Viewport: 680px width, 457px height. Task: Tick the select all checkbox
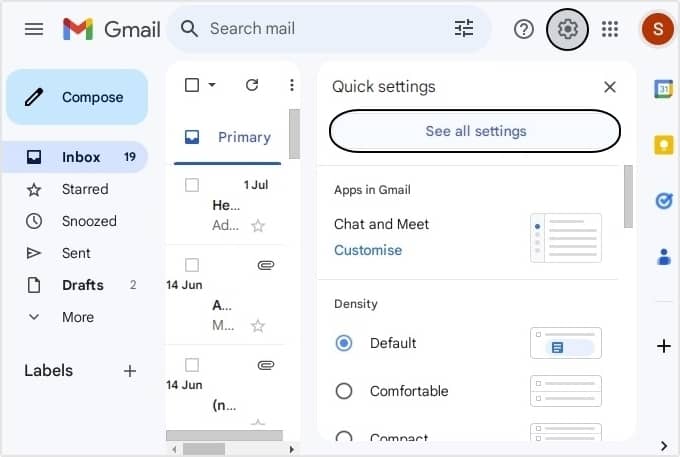pyautogui.click(x=192, y=85)
